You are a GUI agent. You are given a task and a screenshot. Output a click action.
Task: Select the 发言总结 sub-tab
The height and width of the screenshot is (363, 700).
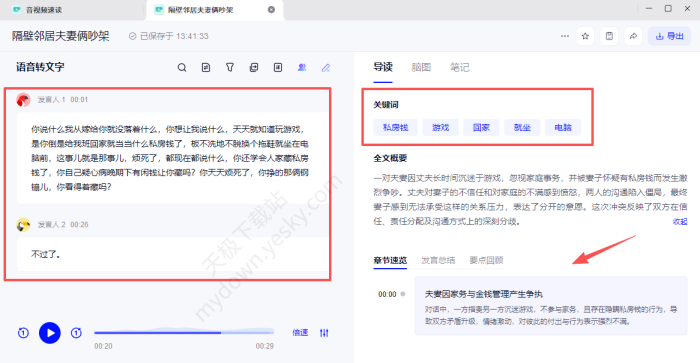[438, 260]
